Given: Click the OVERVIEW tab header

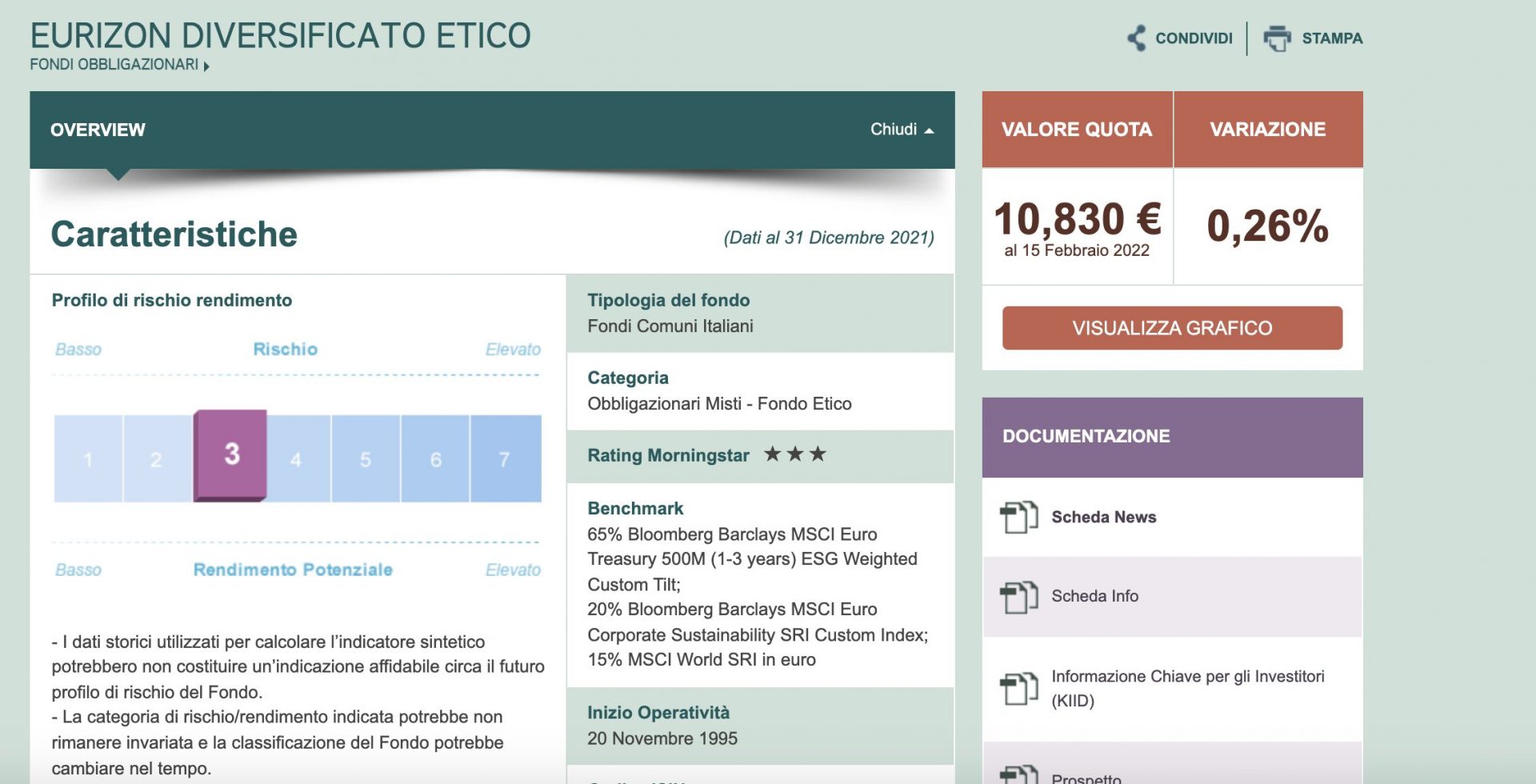Looking at the screenshot, I should [x=98, y=130].
